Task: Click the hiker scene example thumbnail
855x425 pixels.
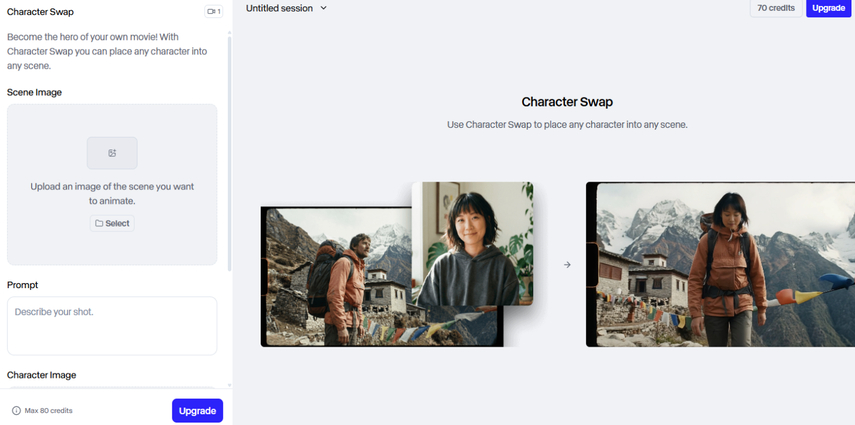Action: [338, 277]
